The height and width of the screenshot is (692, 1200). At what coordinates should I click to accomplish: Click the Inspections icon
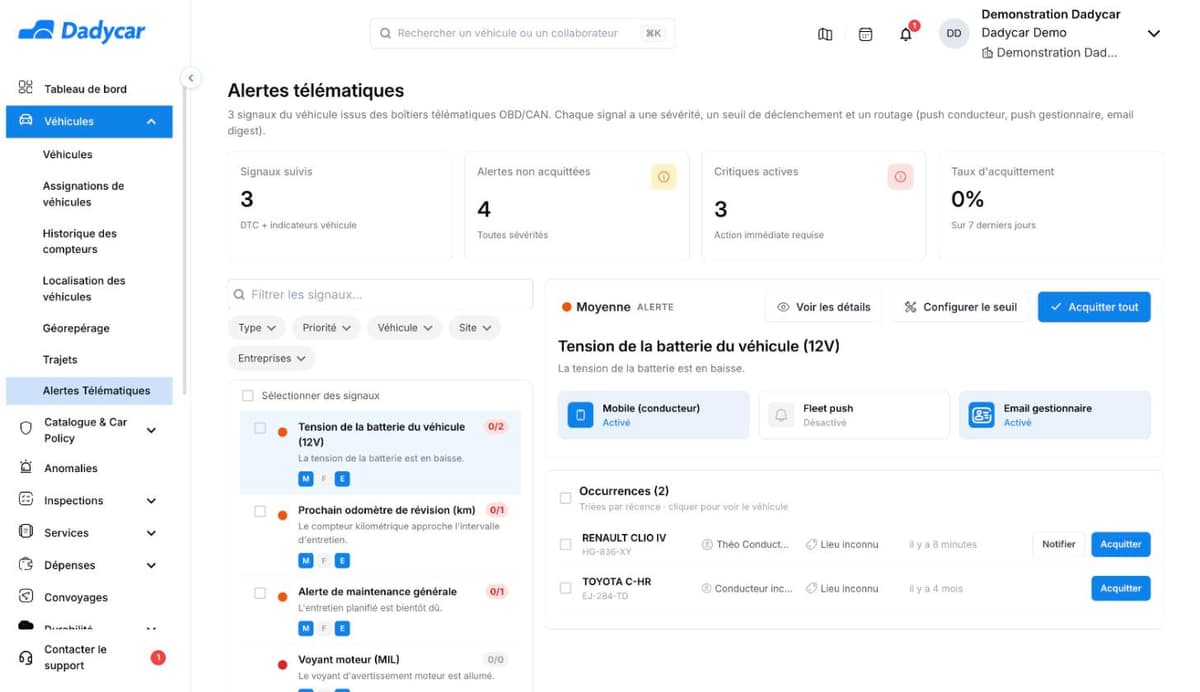[26, 499]
